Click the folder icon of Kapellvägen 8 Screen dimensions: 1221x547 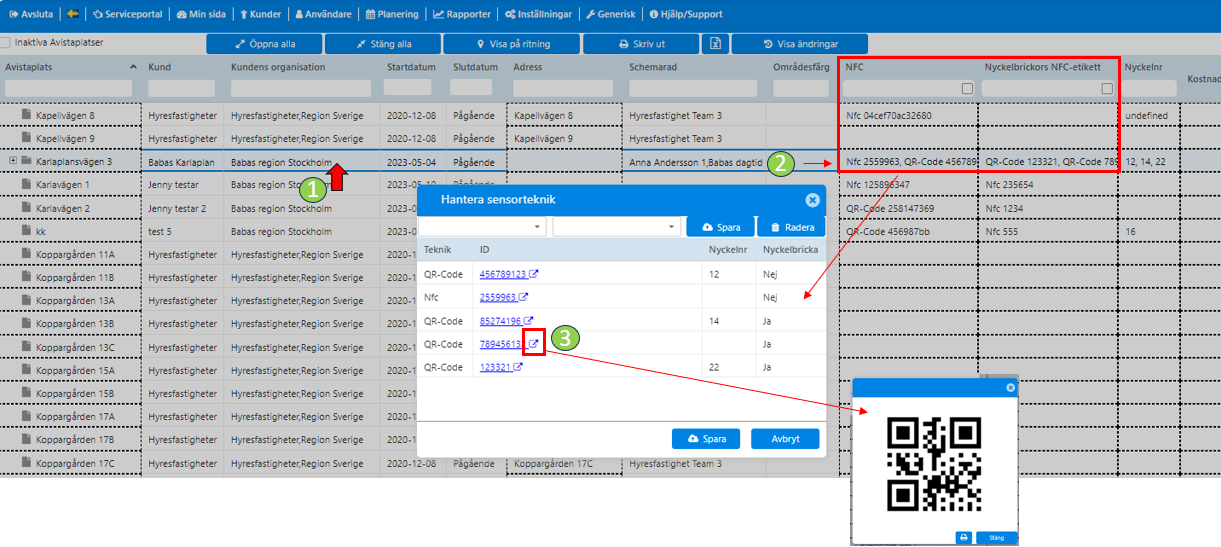pos(28,115)
